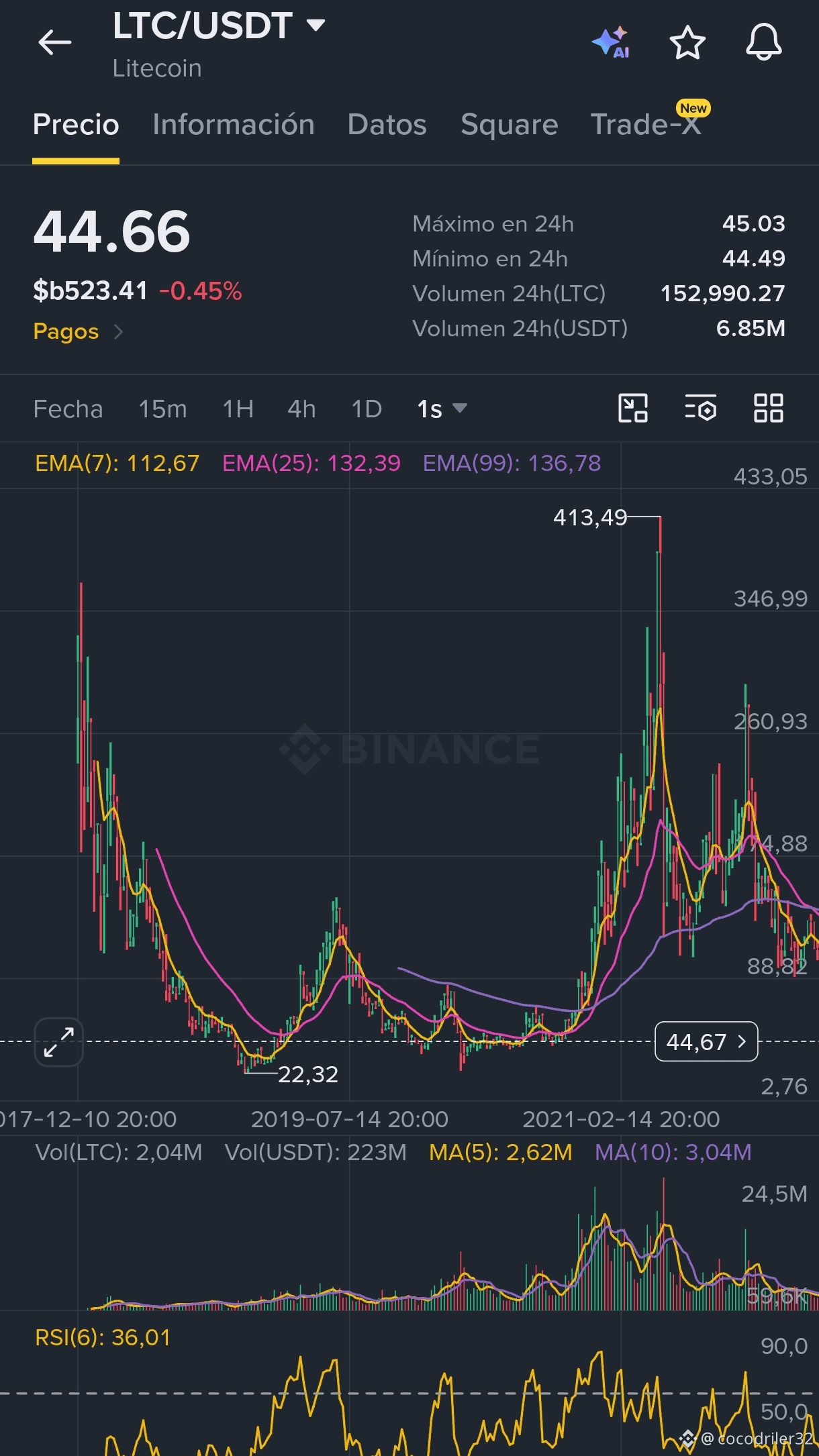Select the 4h timeframe
The image size is (819, 1456).
pos(301,409)
